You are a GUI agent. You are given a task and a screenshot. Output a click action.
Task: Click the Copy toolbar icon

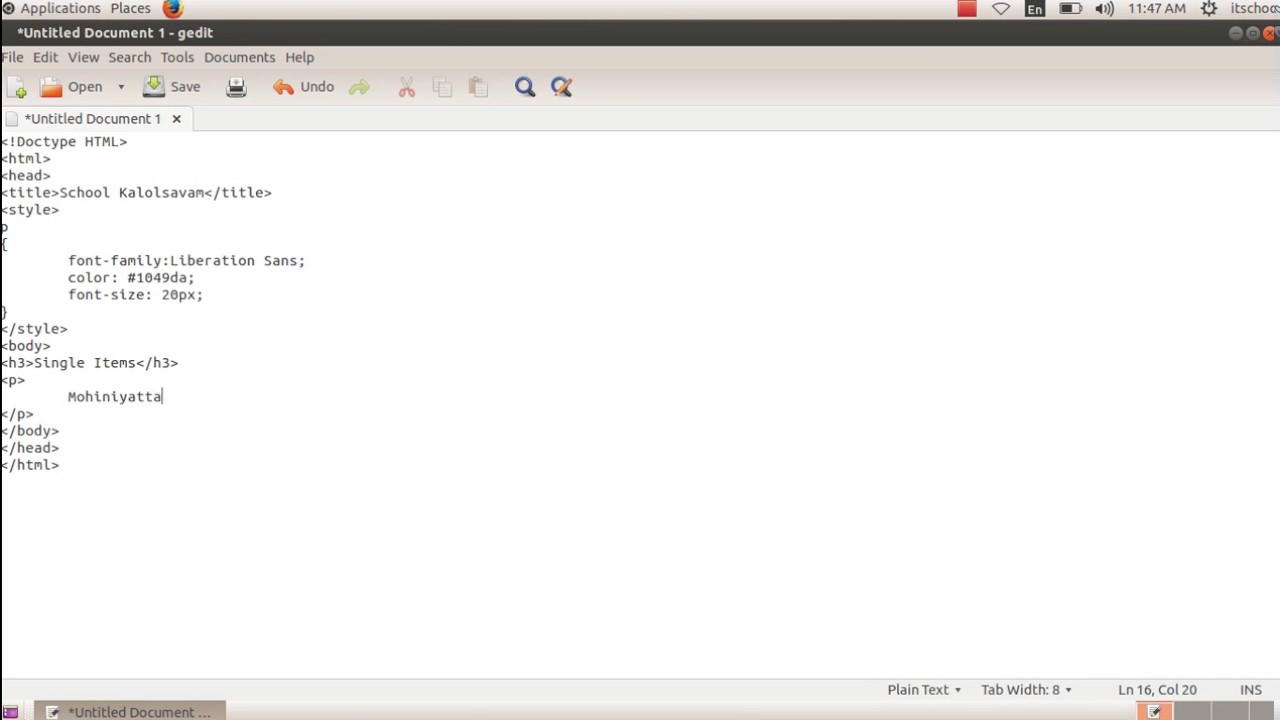coord(442,88)
